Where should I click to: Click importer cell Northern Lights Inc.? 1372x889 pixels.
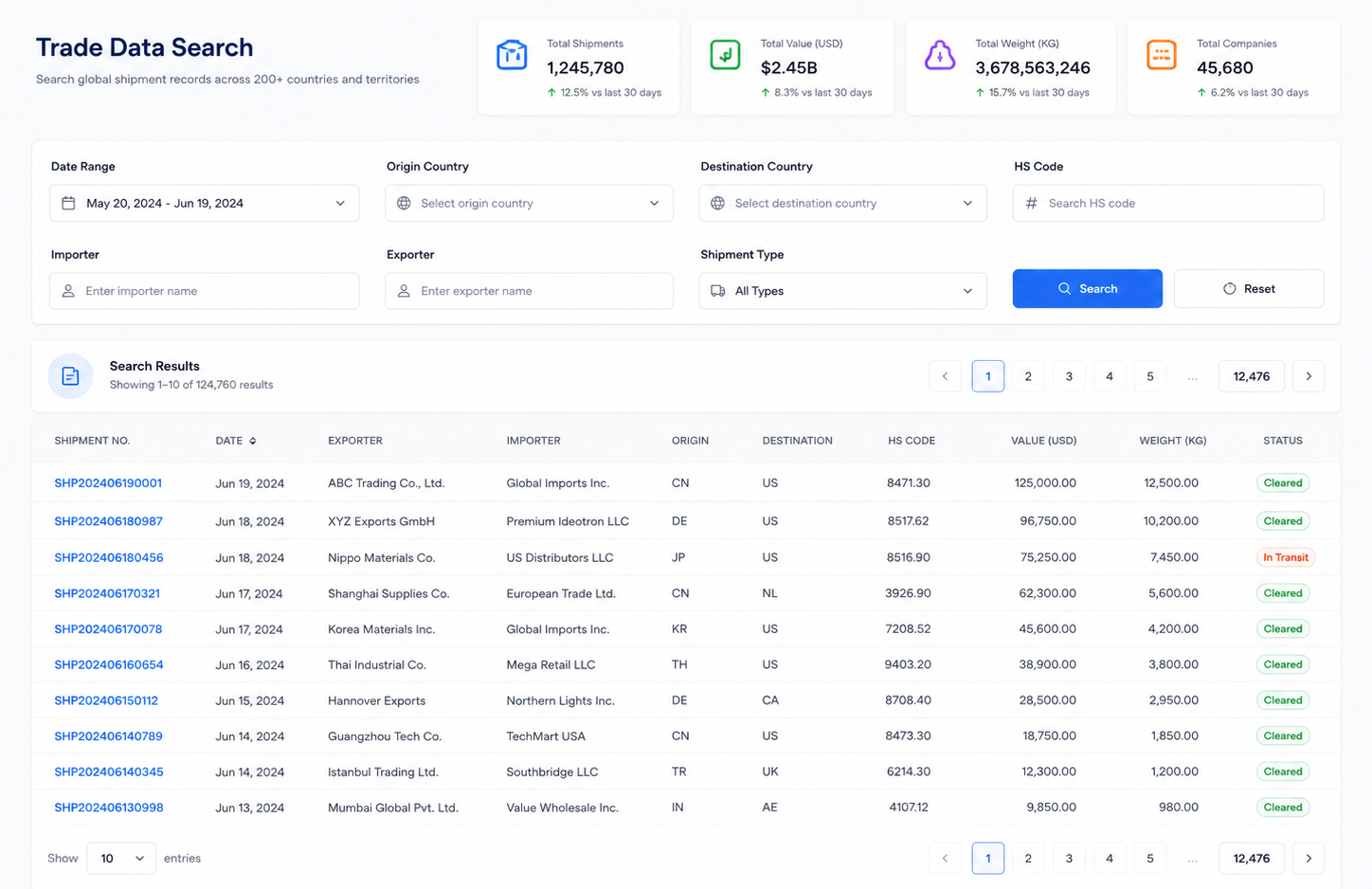coord(560,700)
